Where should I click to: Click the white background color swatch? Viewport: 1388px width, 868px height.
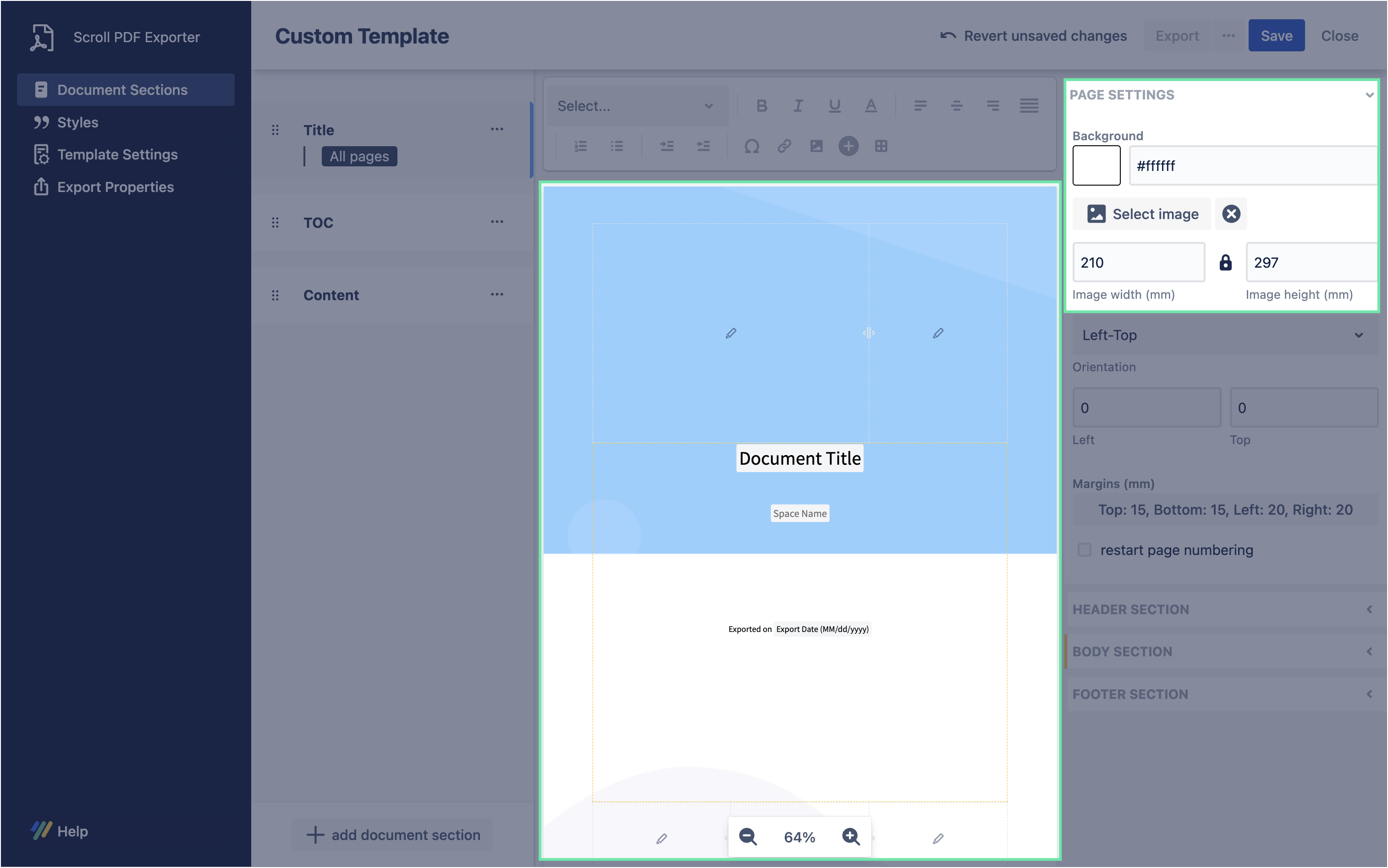(x=1096, y=165)
